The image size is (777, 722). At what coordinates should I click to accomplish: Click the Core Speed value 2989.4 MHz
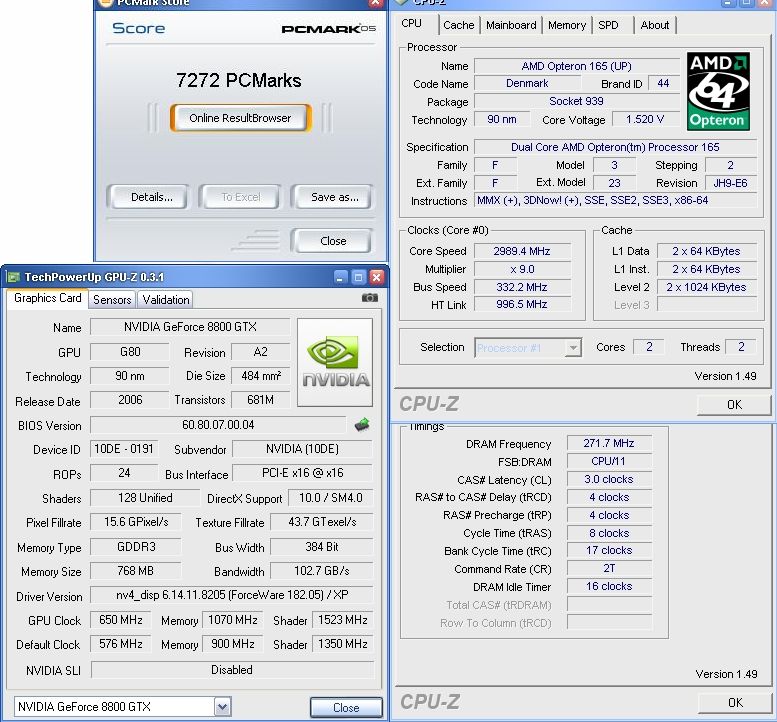point(522,251)
